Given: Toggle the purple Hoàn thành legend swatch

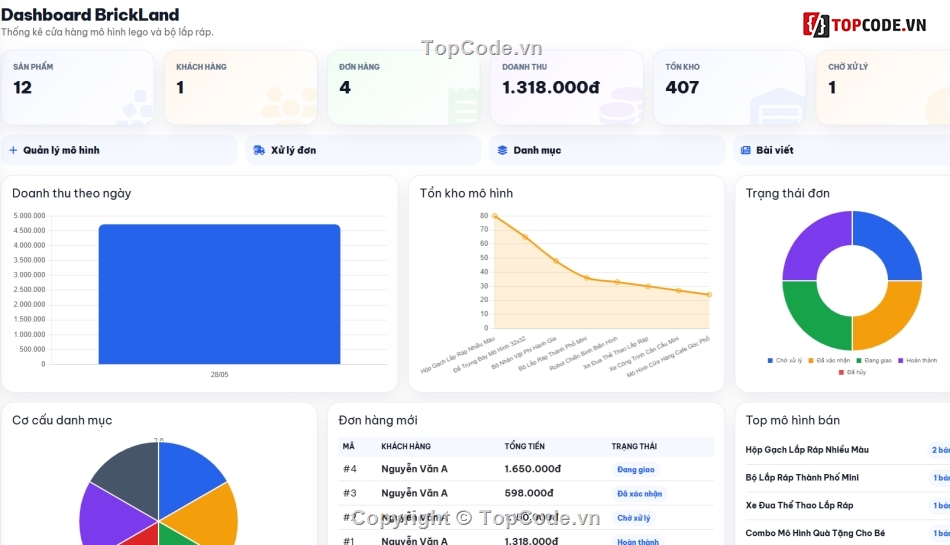Looking at the screenshot, I should (x=901, y=360).
